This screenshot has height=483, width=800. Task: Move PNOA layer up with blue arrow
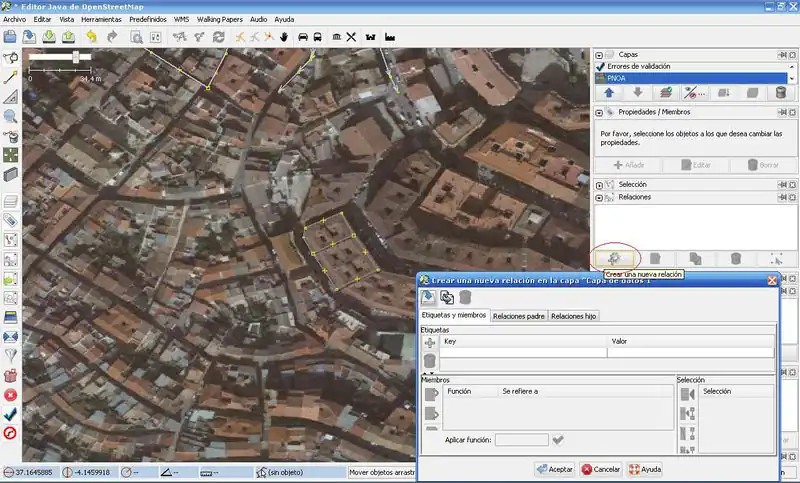pyautogui.click(x=609, y=93)
